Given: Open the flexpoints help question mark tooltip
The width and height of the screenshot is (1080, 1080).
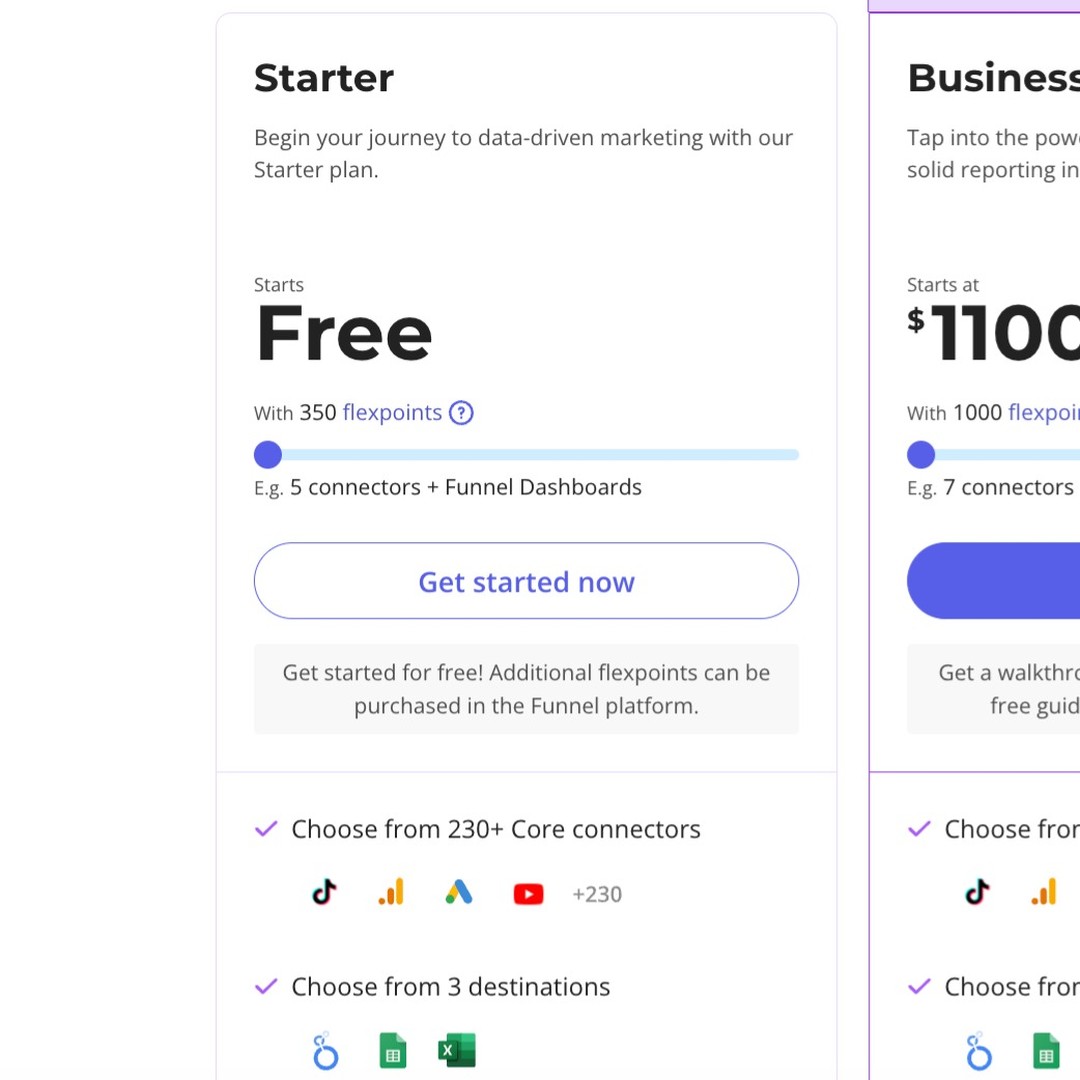Looking at the screenshot, I should 461,412.
